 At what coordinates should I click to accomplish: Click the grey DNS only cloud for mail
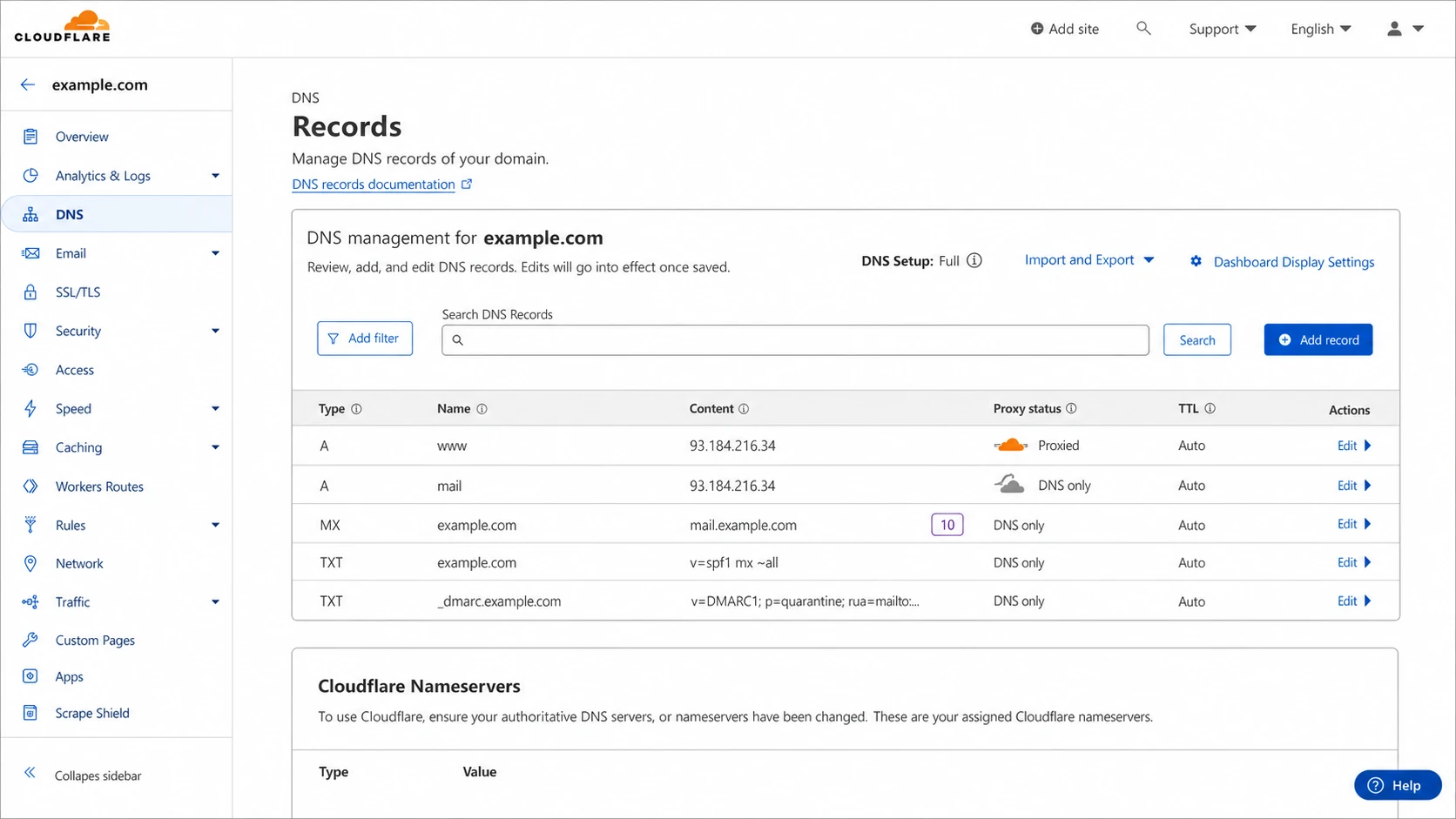pyautogui.click(x=1010, y=484)
